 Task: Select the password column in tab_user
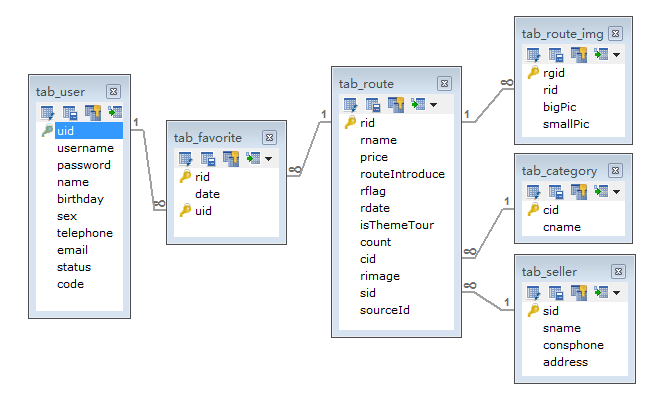(x=84, y=165)
